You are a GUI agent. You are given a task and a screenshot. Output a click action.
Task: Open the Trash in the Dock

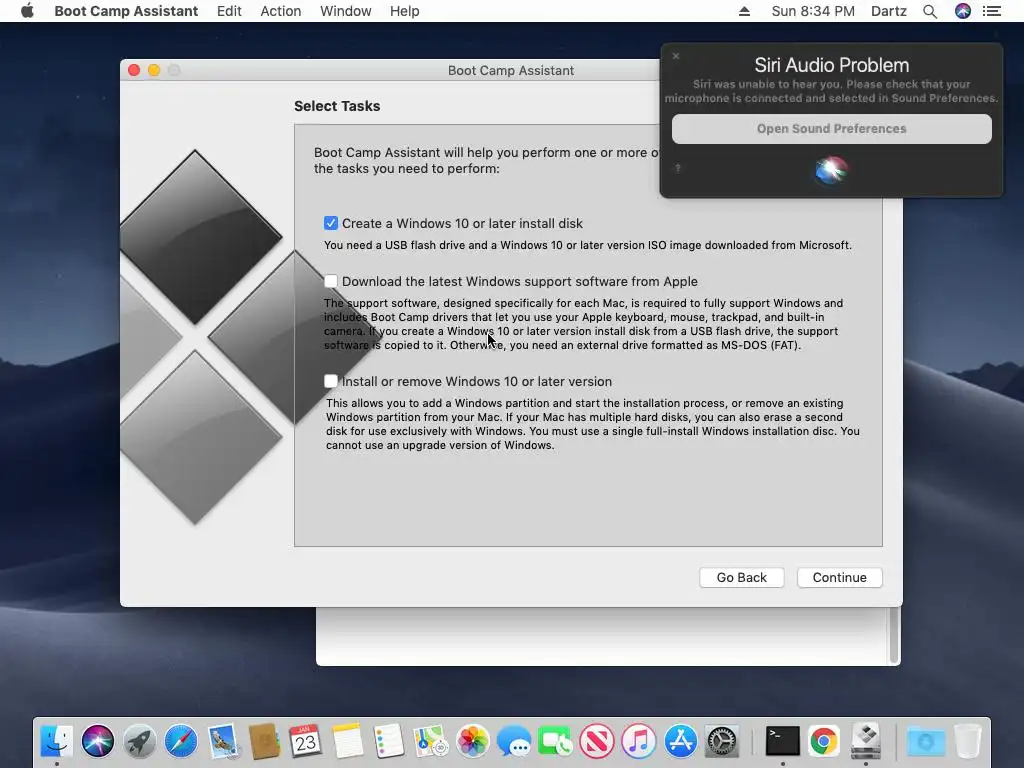click(x=968, y=741)
